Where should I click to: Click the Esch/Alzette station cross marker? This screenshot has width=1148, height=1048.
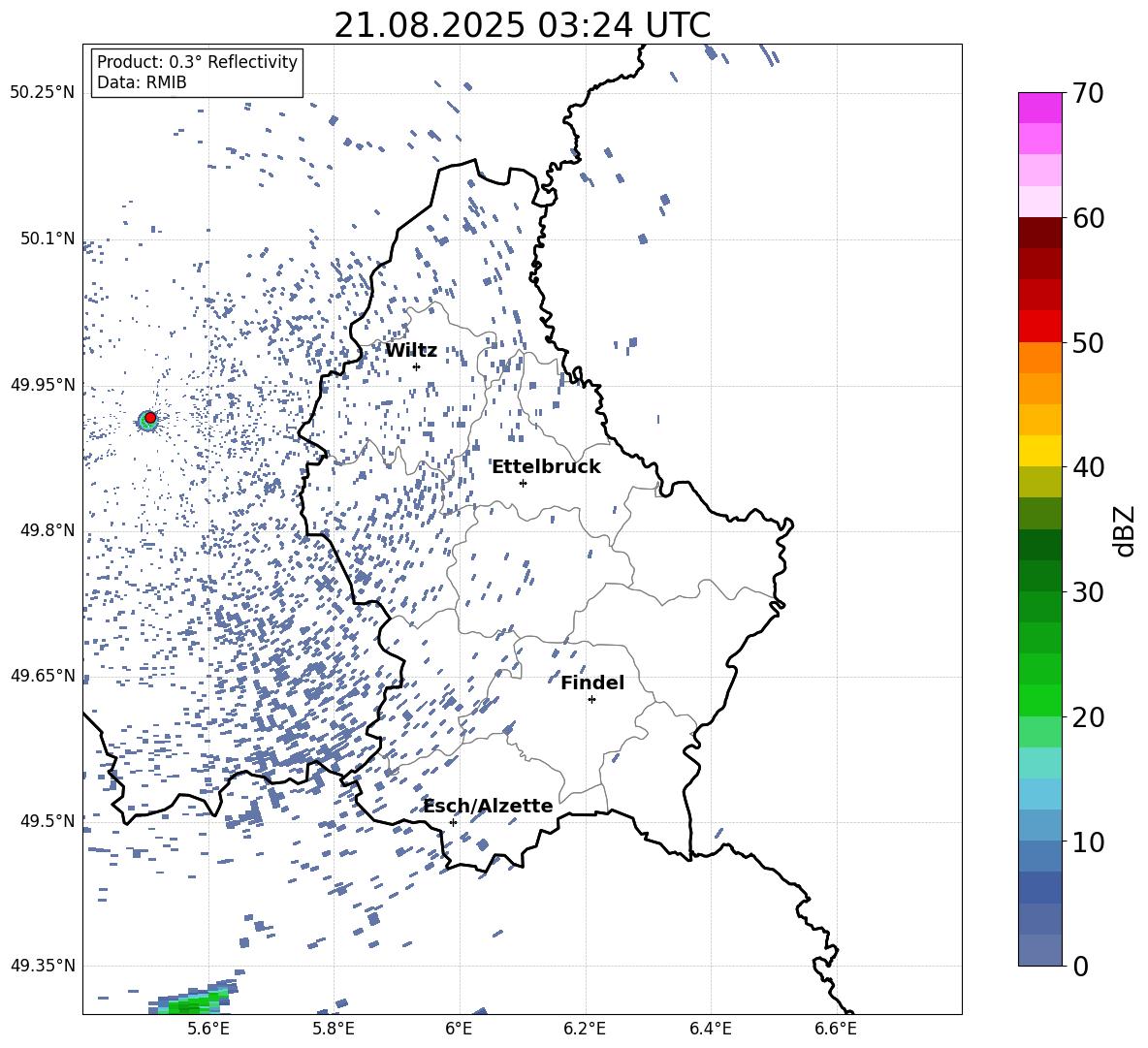[x=453, y=822]
